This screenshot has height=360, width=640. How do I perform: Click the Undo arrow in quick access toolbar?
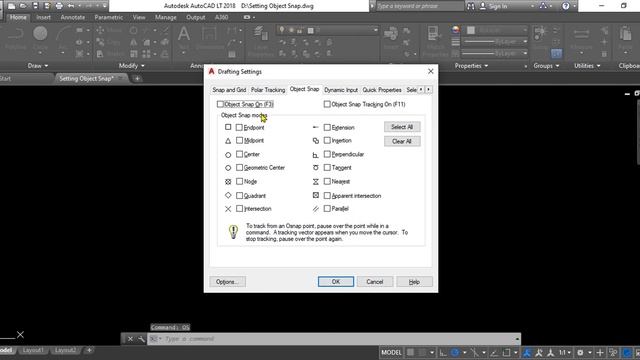point(71,6)
